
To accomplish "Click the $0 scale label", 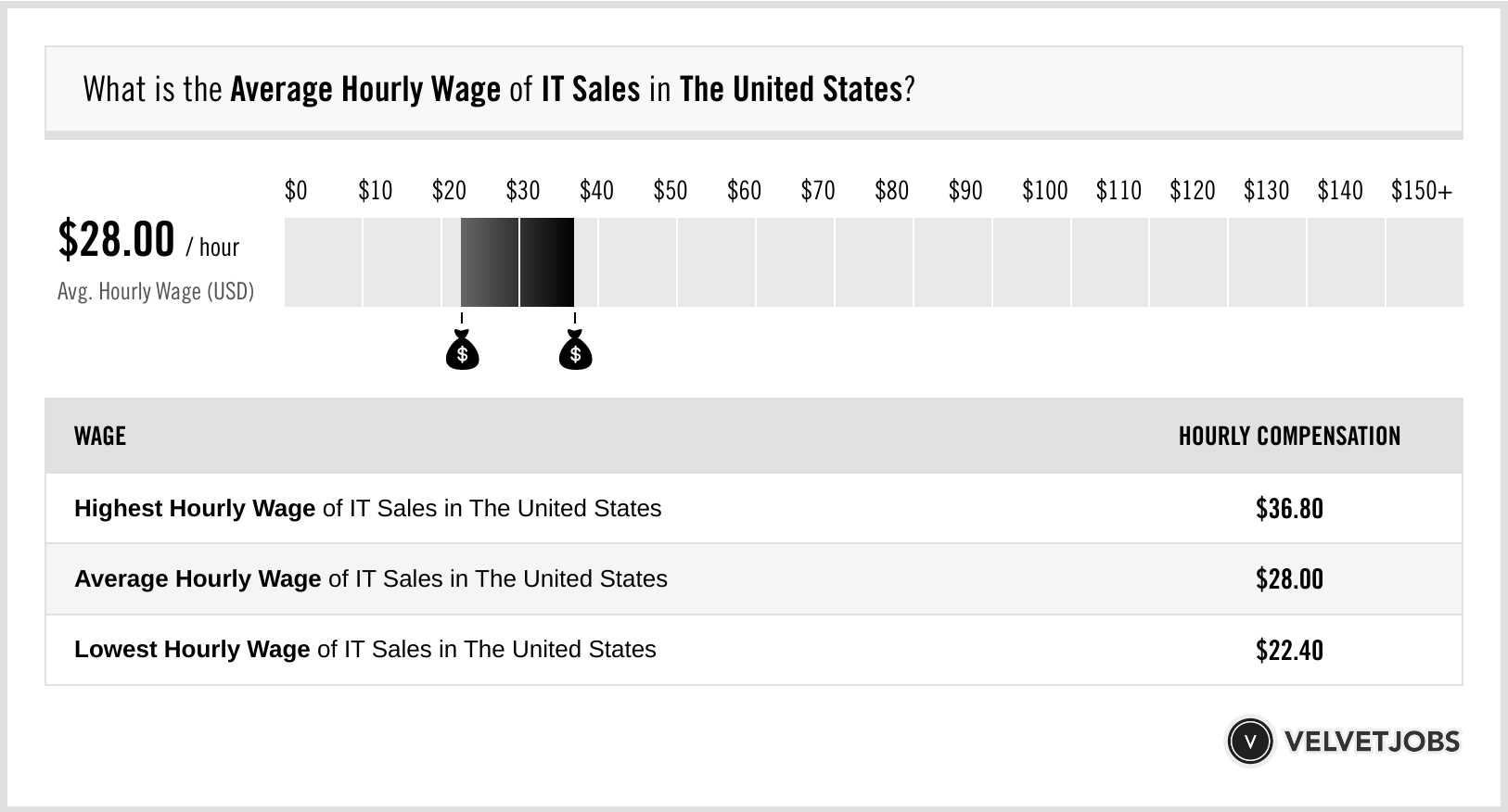I will click(x=296, y=191).
